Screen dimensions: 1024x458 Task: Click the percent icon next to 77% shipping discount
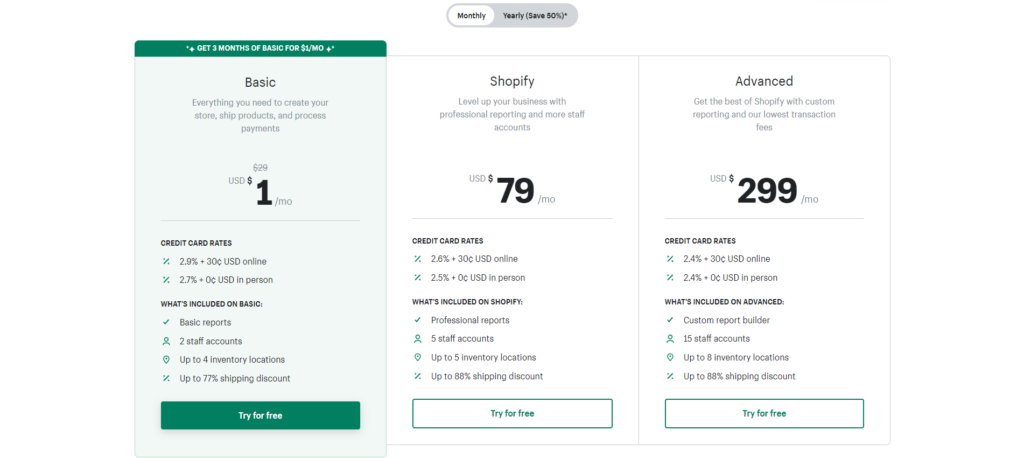[x=166, y=378]
